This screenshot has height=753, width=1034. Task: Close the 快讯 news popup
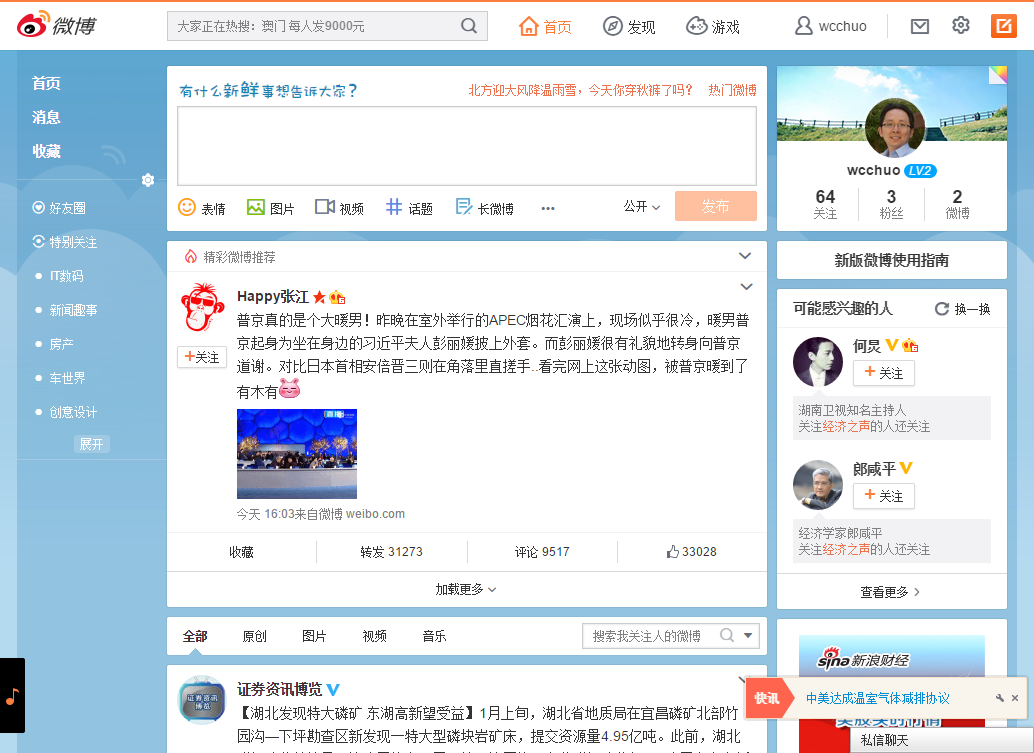(1015, 698)
